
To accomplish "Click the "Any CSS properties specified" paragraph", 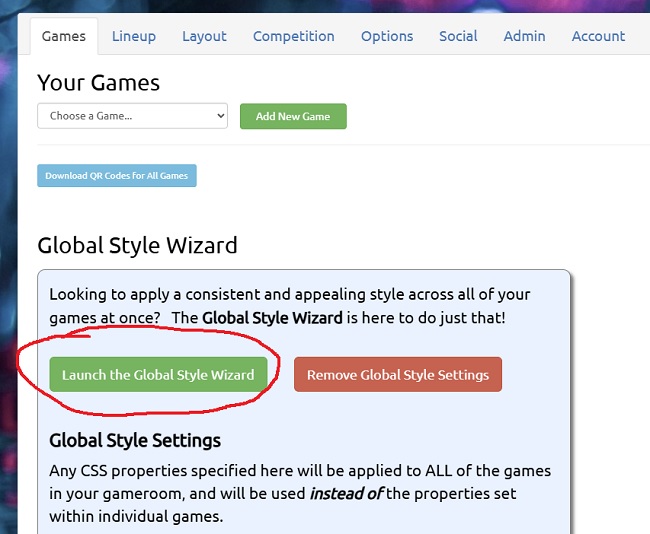I will pyautogui.click(x=300, y=494).
